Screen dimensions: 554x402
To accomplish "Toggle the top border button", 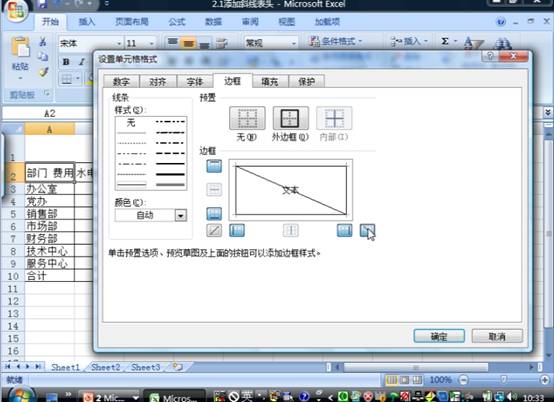I will click(x=214, y=166).
